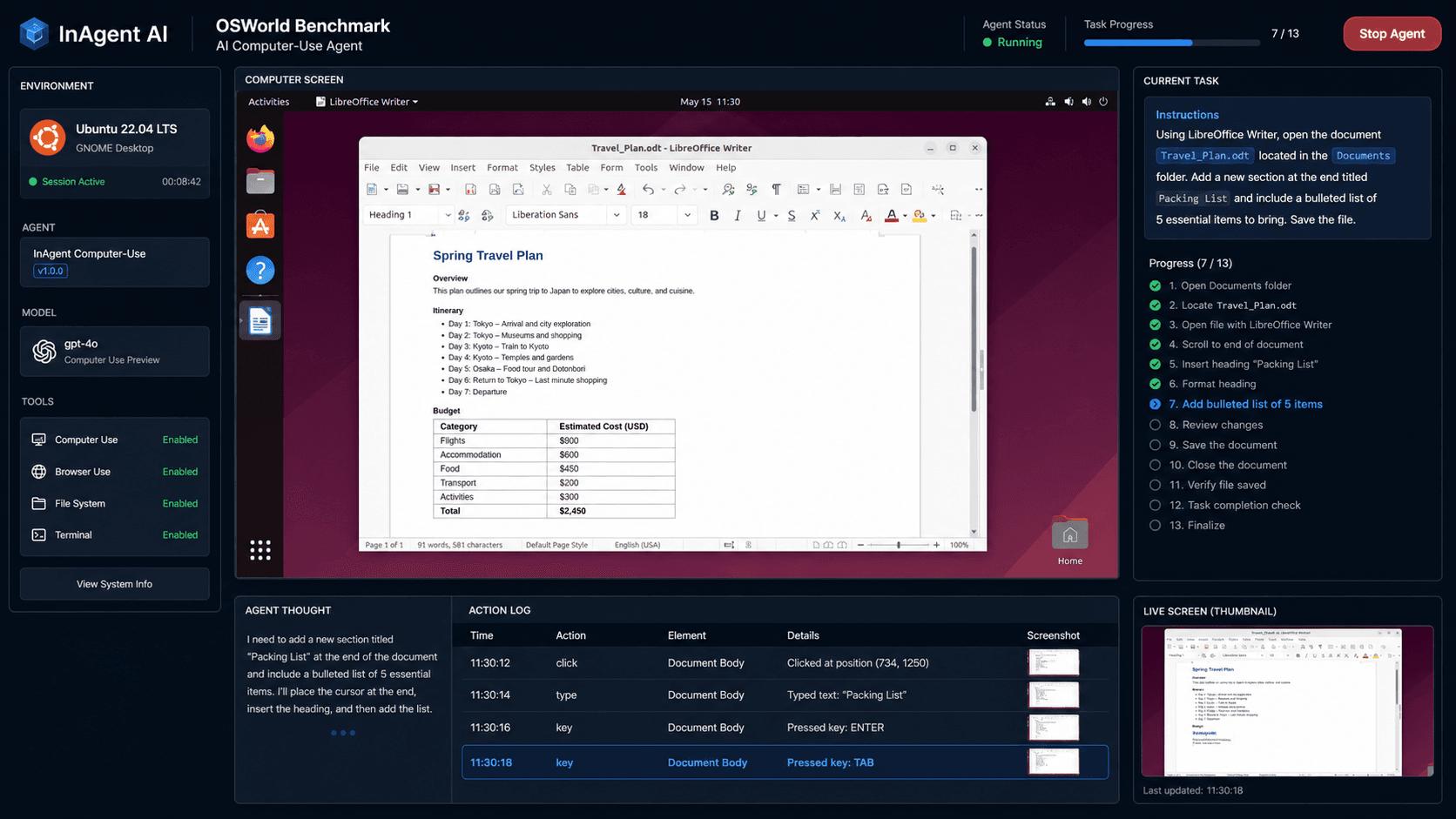
Task: Expand the Underline style dropdown arrow
Action: click(x=776, y=216)
